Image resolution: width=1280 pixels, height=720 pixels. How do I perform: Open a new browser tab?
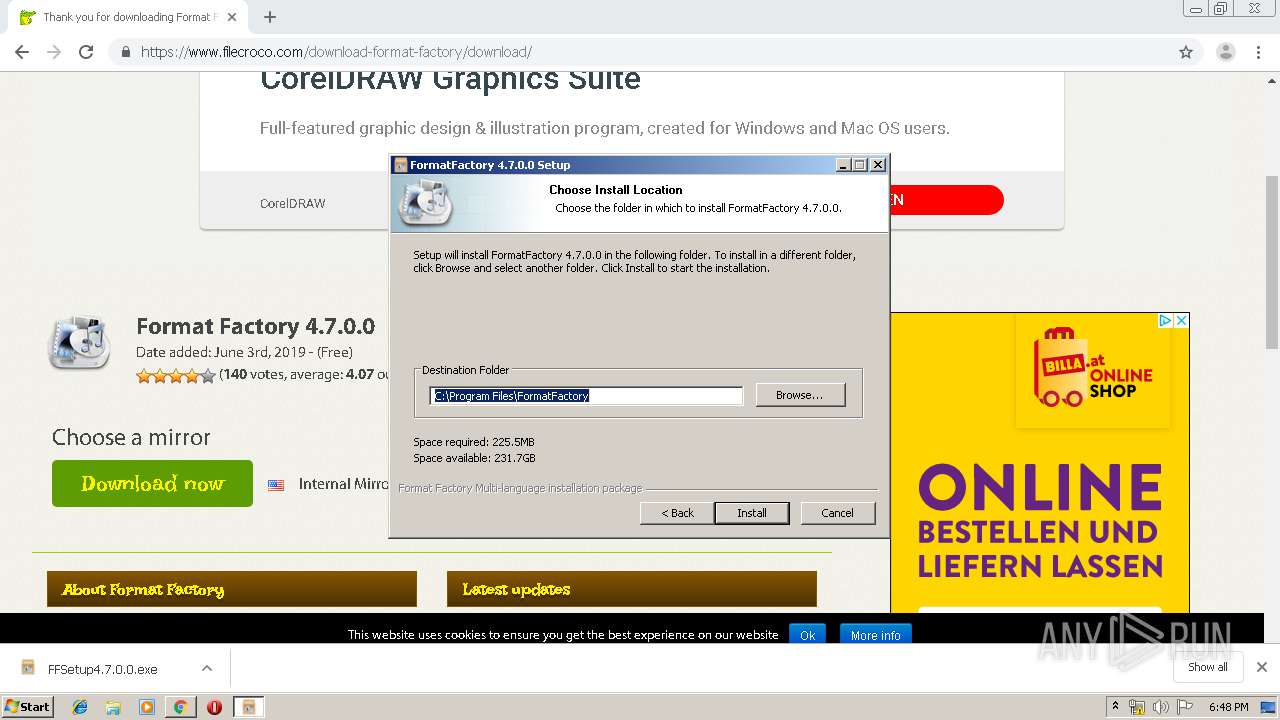point(269,17)
